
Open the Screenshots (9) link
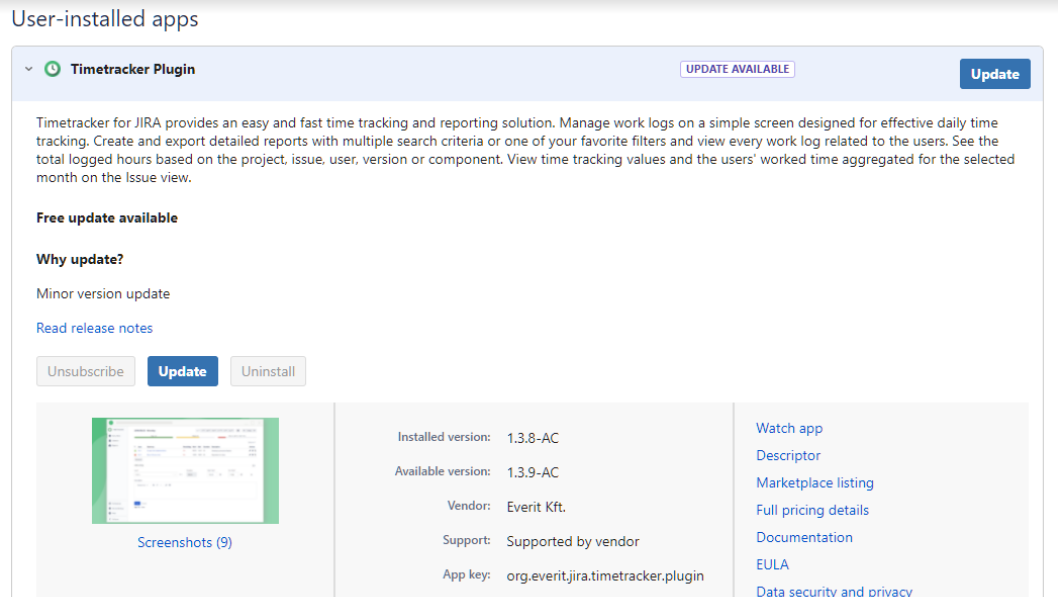[x=185, y=542]
